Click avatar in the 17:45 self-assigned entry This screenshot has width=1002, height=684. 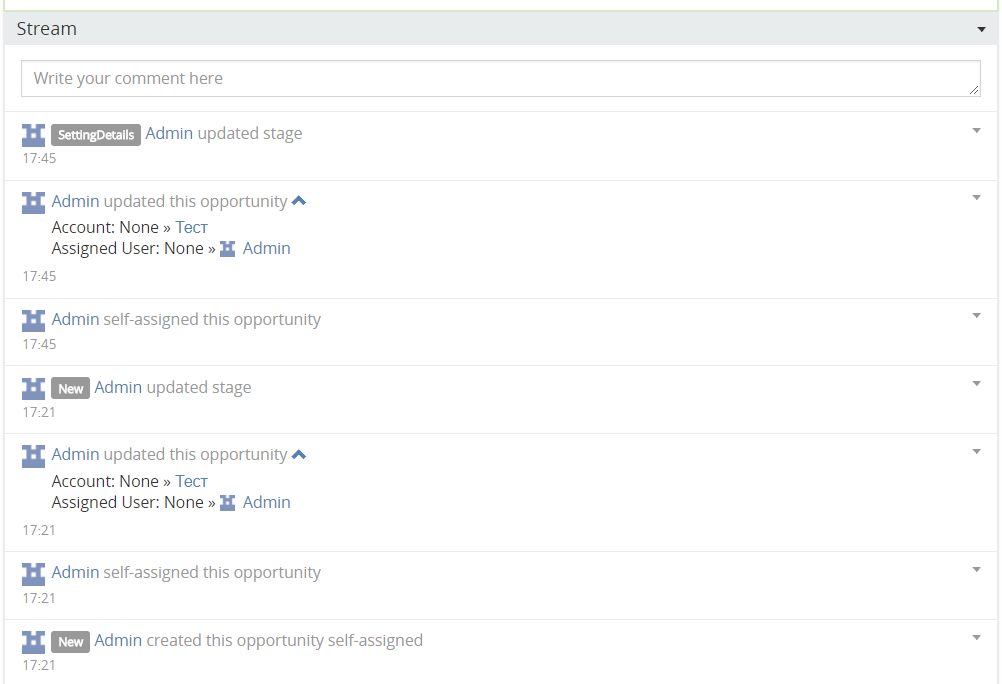tap(34, 321)
